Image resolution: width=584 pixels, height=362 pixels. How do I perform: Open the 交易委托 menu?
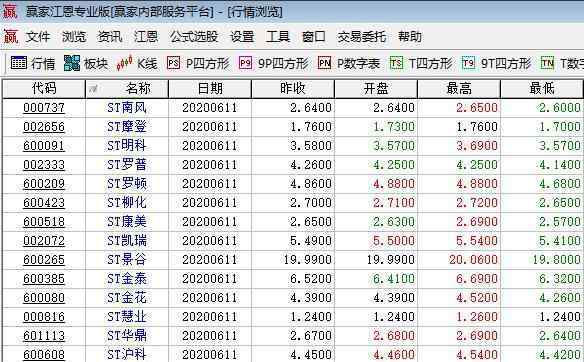coord(362,36)
